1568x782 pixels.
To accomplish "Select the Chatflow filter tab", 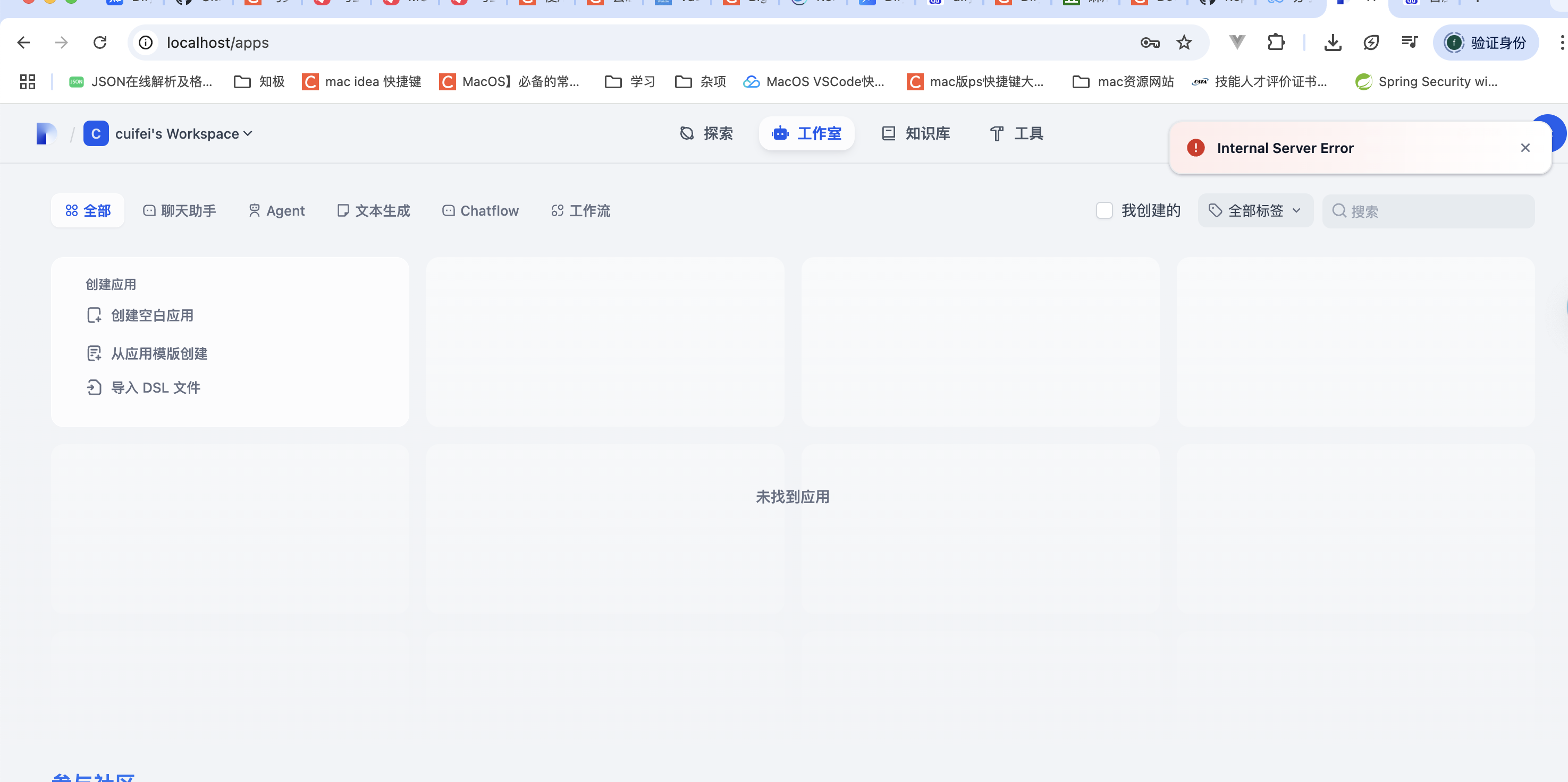I will coord(480,210).
